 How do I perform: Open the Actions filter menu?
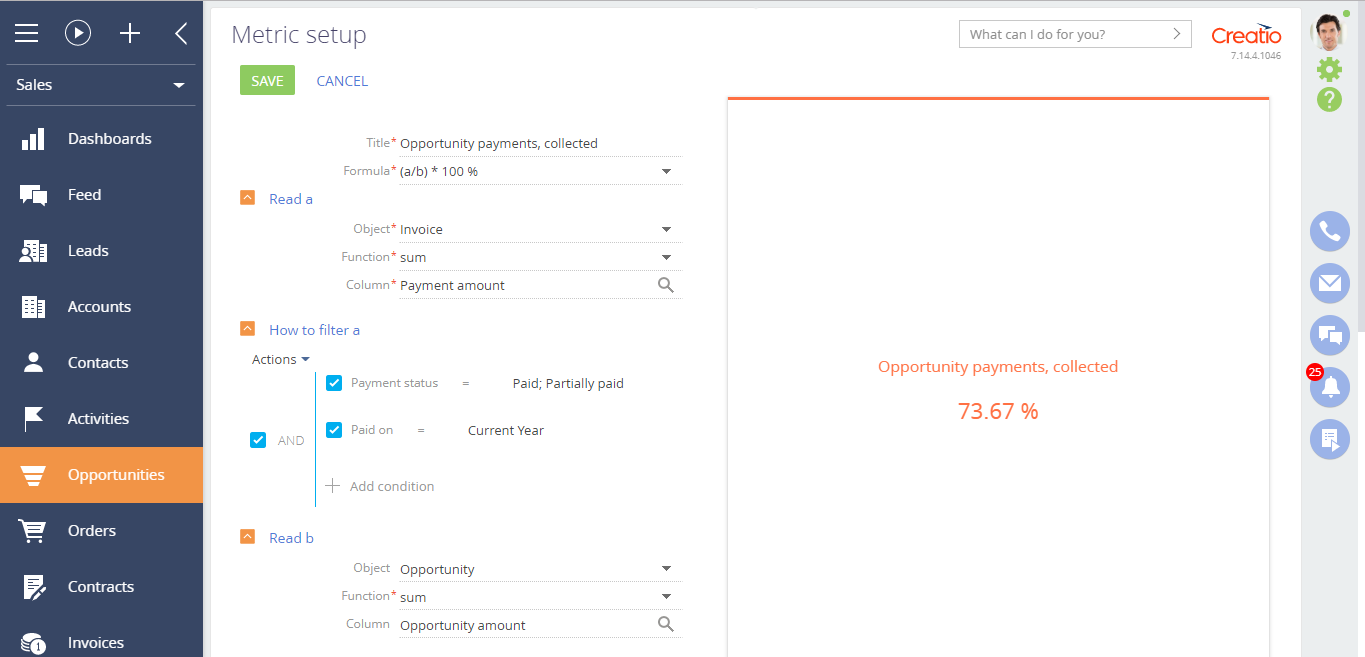coord(280,359)
